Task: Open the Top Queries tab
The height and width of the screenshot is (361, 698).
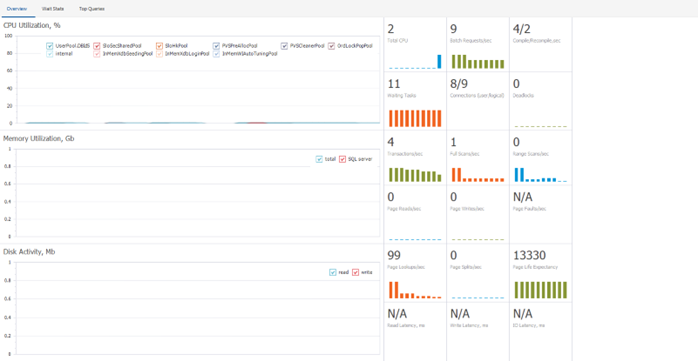Action: point(92,8)
